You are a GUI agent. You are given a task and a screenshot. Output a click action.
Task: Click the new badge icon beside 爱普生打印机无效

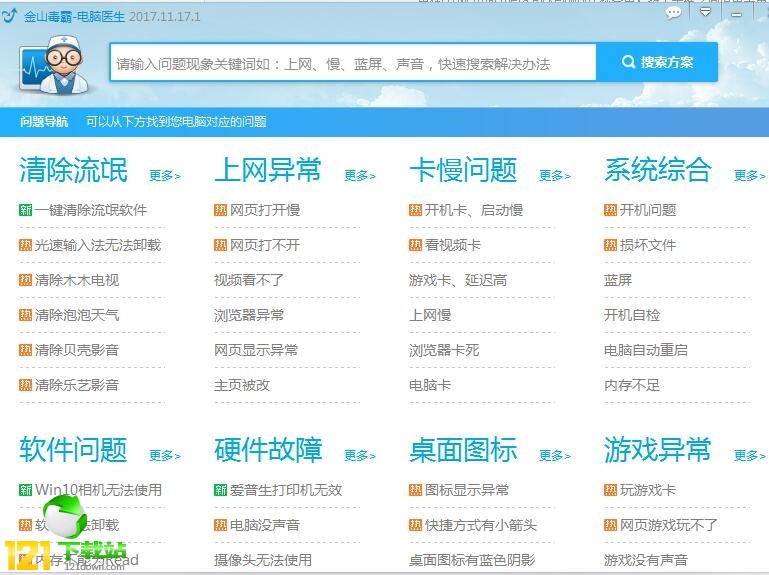(x=221, y=490)
